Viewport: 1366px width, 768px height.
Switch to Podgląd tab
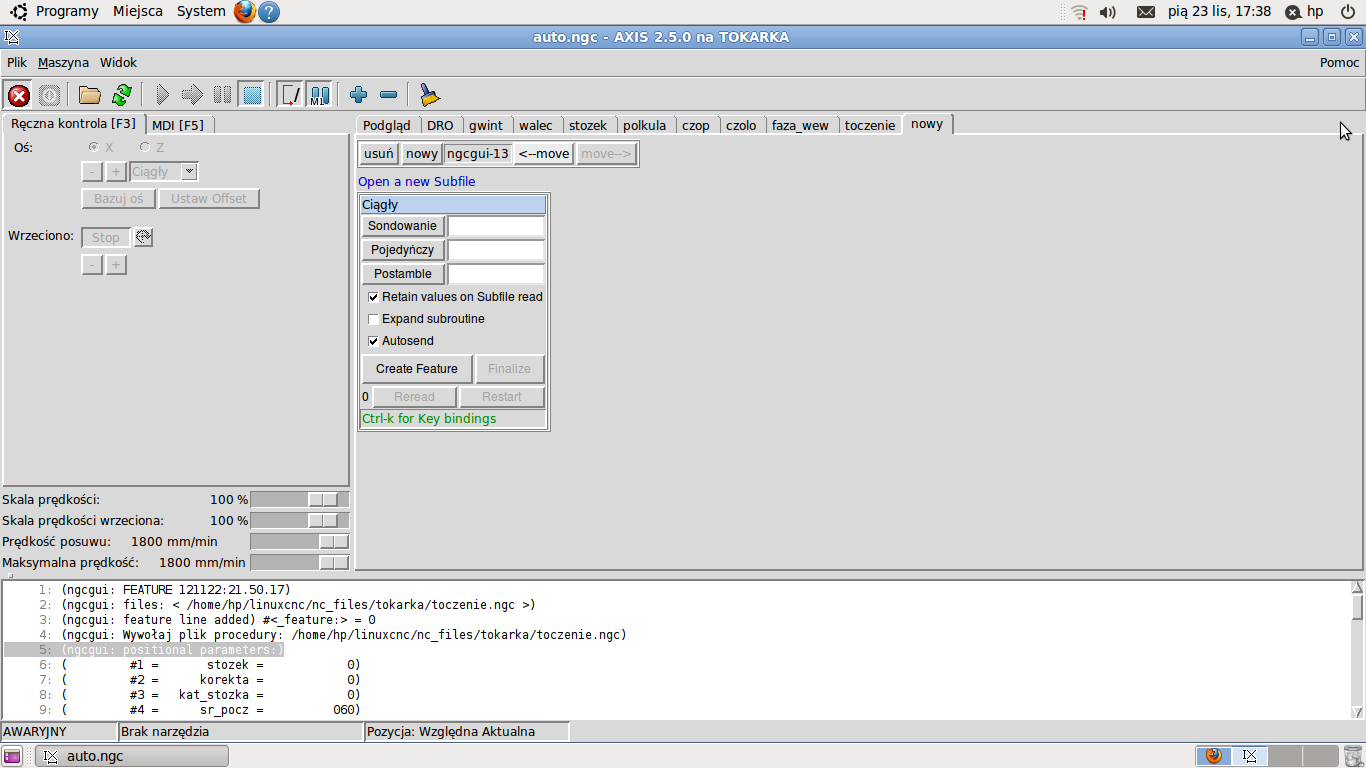[387, 125]
